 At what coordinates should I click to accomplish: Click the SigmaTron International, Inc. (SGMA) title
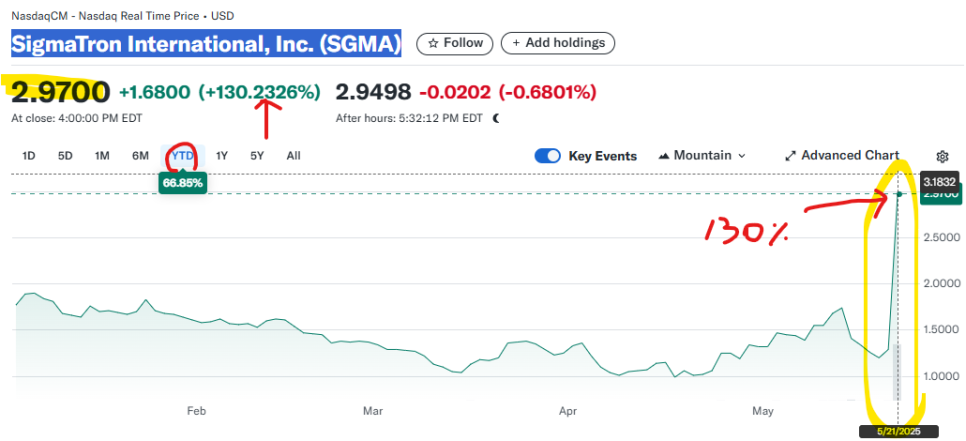click(x=206, y=44)
